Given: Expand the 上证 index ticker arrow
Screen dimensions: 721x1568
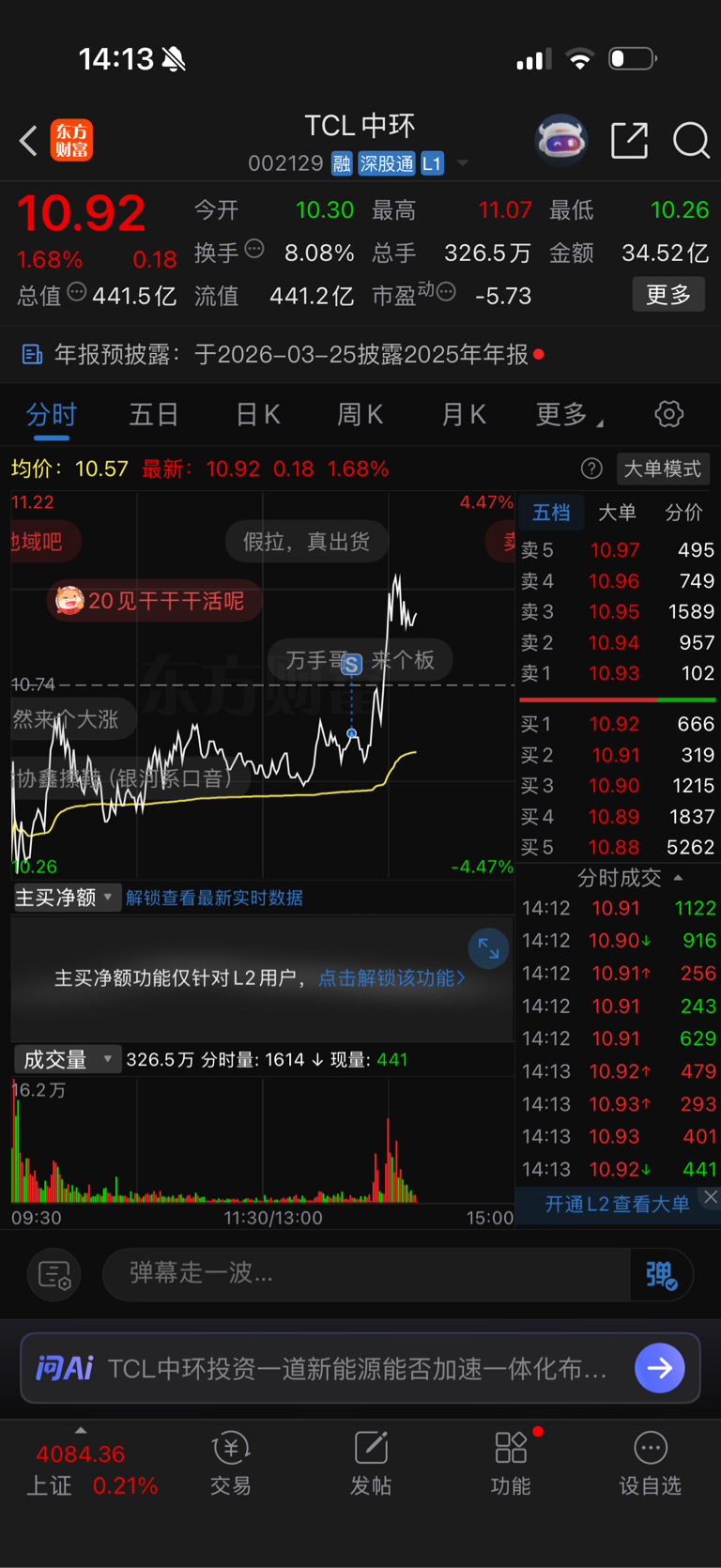Looking at the screenshot, I should click(x=81, y=1430).
